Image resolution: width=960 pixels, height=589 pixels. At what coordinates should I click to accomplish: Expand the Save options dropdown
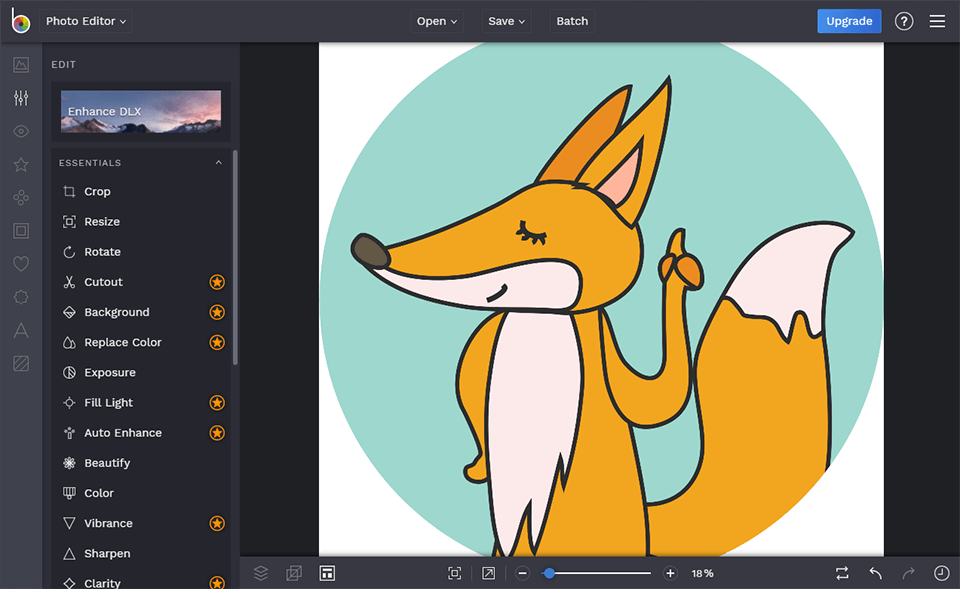(506, 20)
